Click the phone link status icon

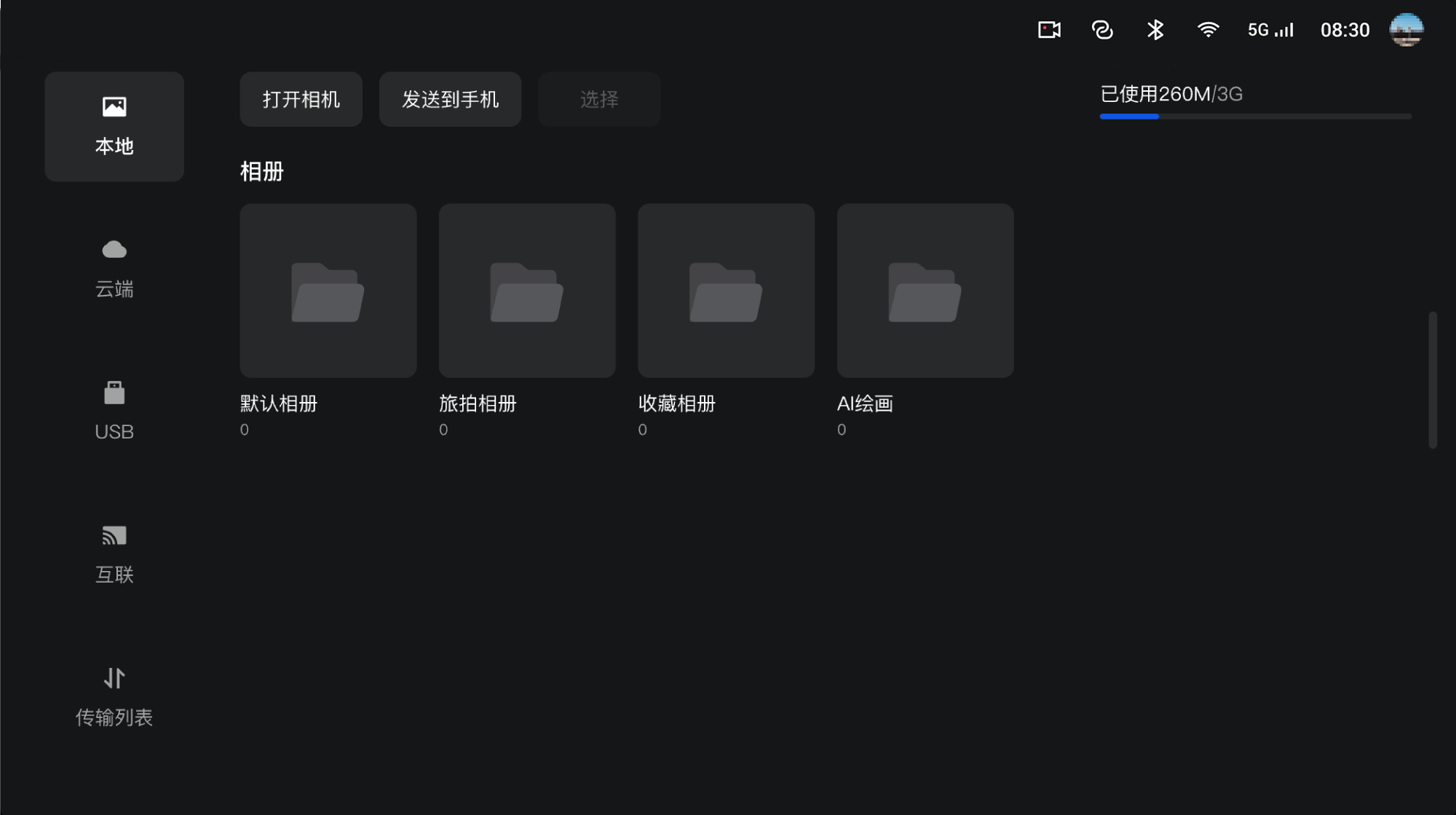click(x=1102, y=30)
